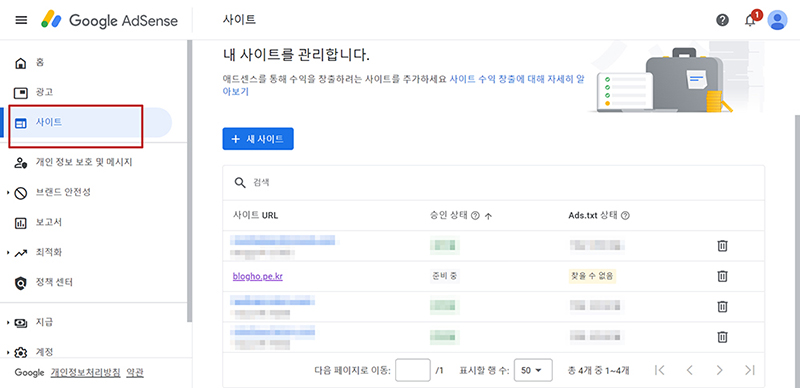Click the help icon next to Ads.txt 상태
Image resolution: width=800 pixels, height=388 pixels.
pos(626,216)
